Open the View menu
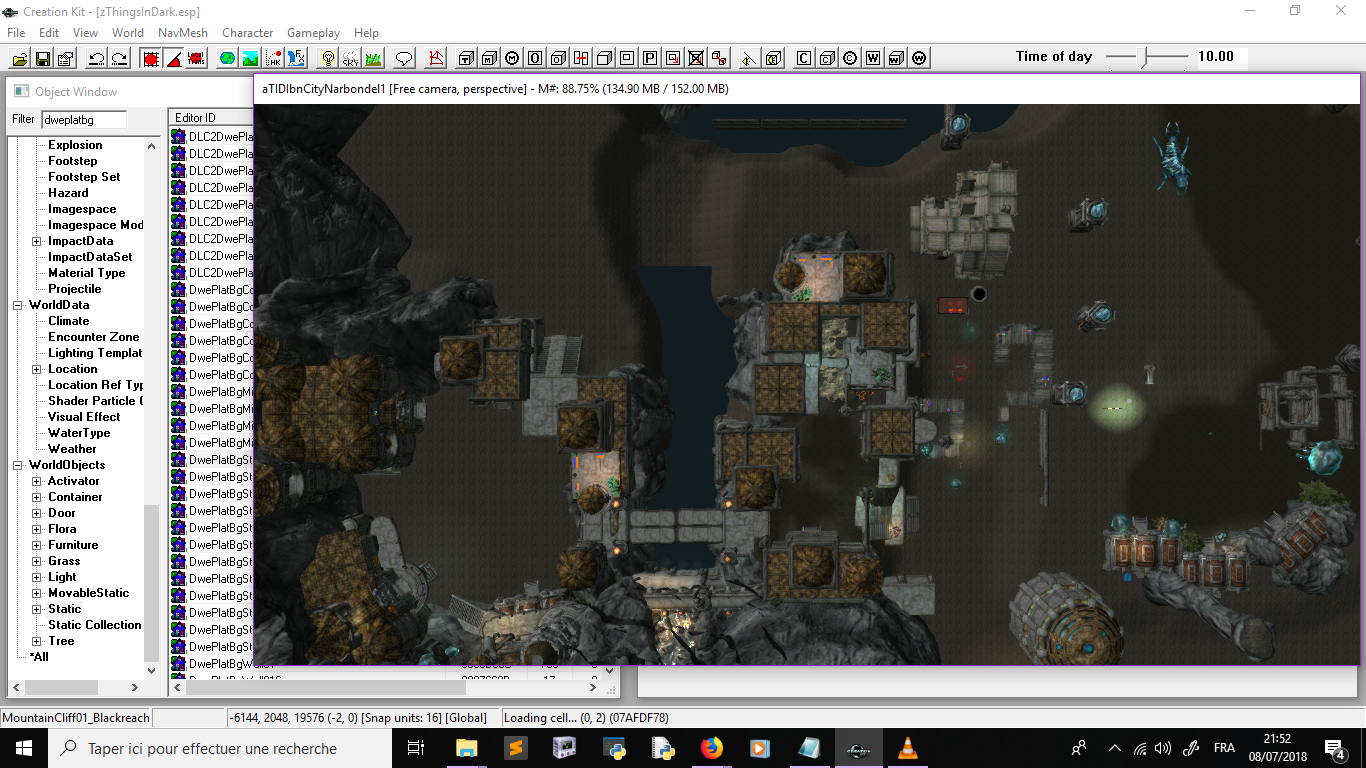This screenshot has height=768, width=1366. (86, 33)
